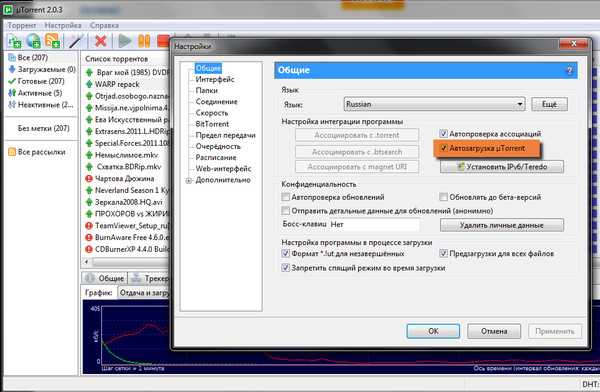Open the Russian language dropdown
This screenshot has width=600, height=392.
pos(434,104)
